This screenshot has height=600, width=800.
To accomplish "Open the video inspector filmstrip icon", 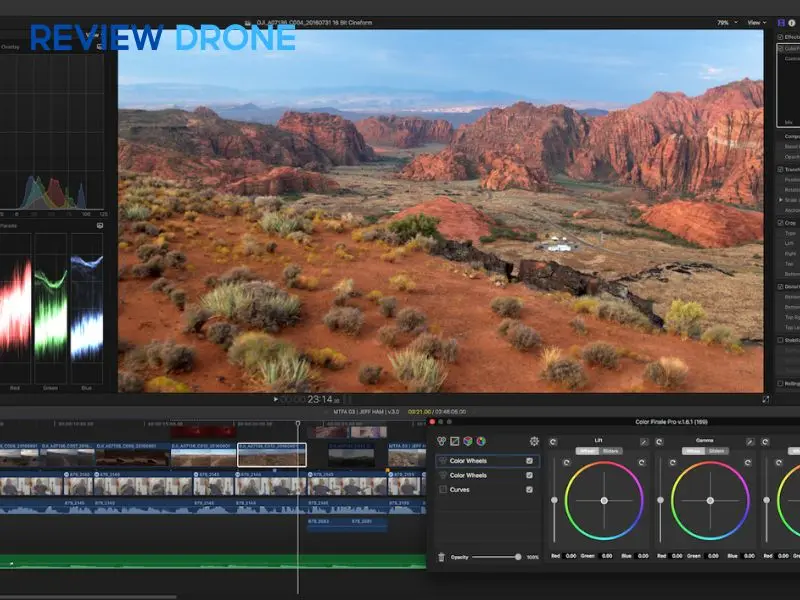I will pyautogui.click(x=781, y=23).
